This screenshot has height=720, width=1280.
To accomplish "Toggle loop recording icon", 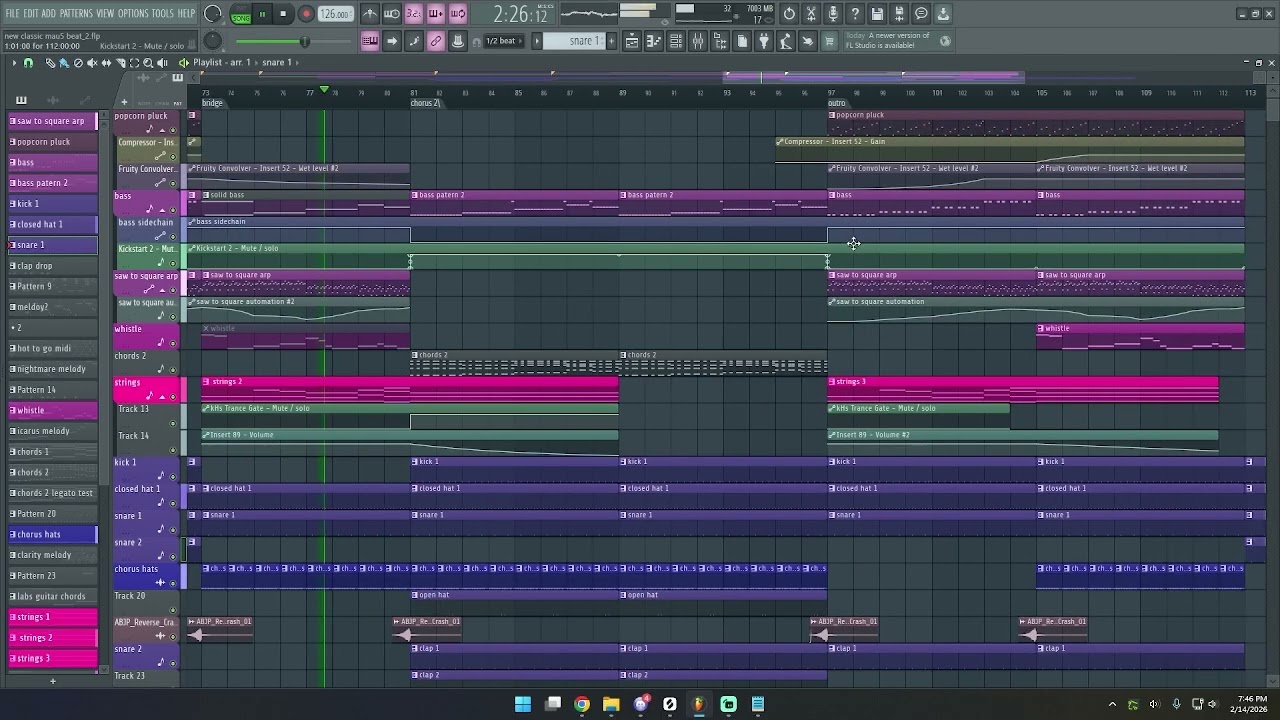I will point(457,14).
